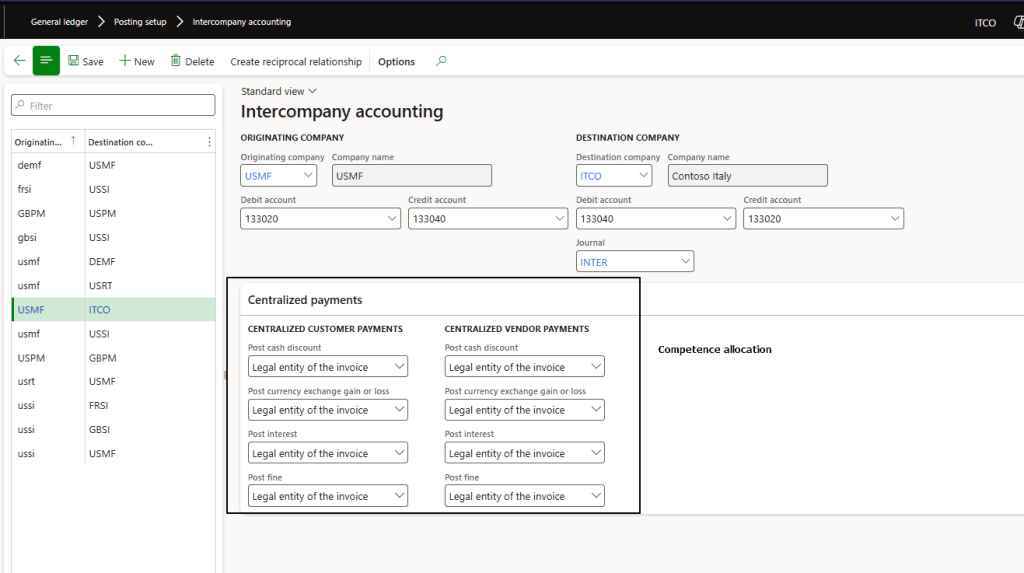The height and width of the screenshot is (573, 1024).
Task: Open grid column options three-dot icon
Action: tap(209, 142)
